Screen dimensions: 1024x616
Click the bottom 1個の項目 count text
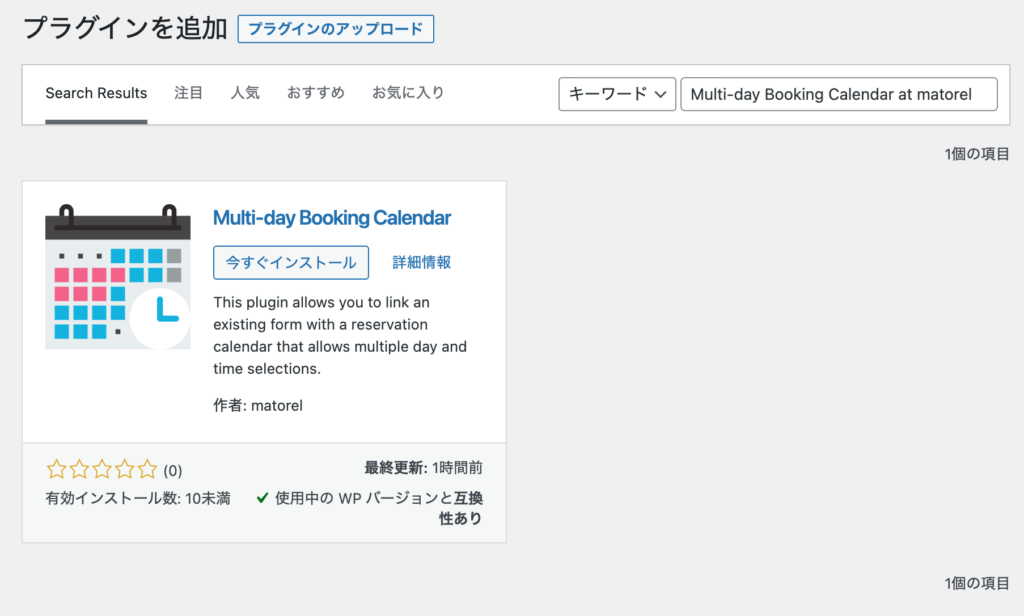click(x=977, y=583)
